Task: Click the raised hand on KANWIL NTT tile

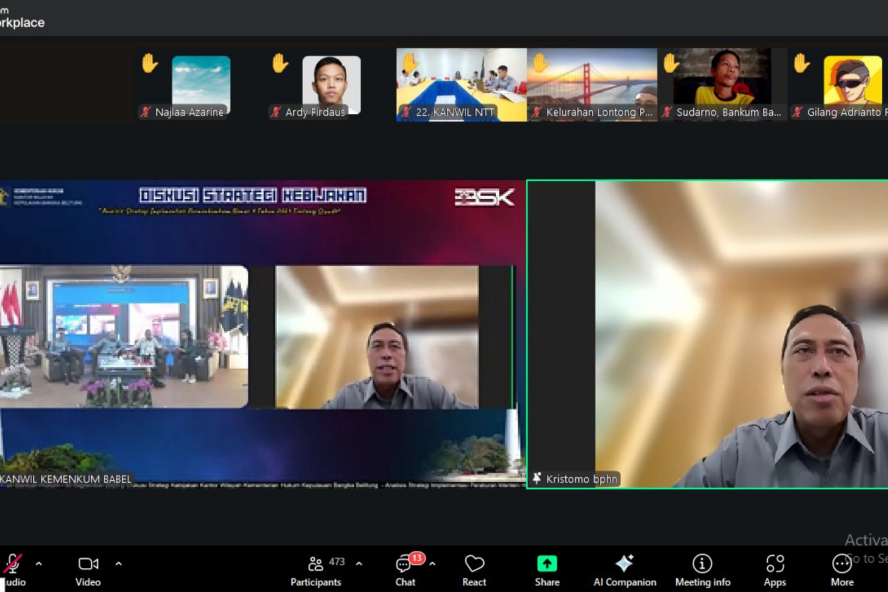Action: (410, 63)
